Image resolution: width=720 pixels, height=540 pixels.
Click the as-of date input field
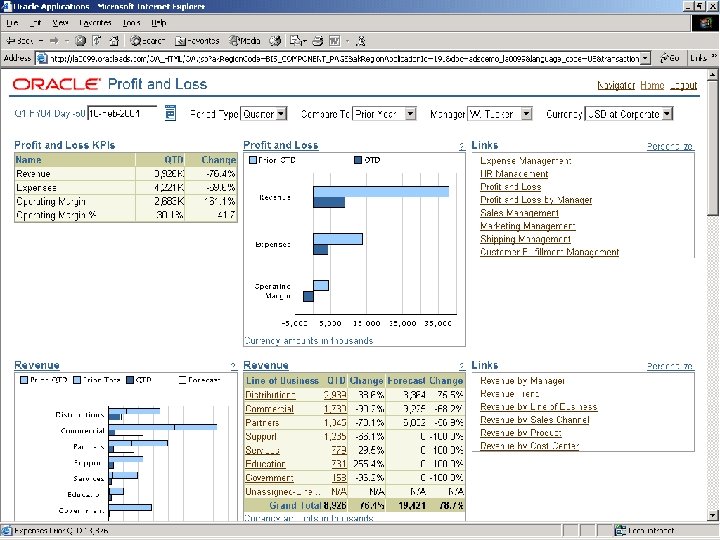[x=122, y=113]
